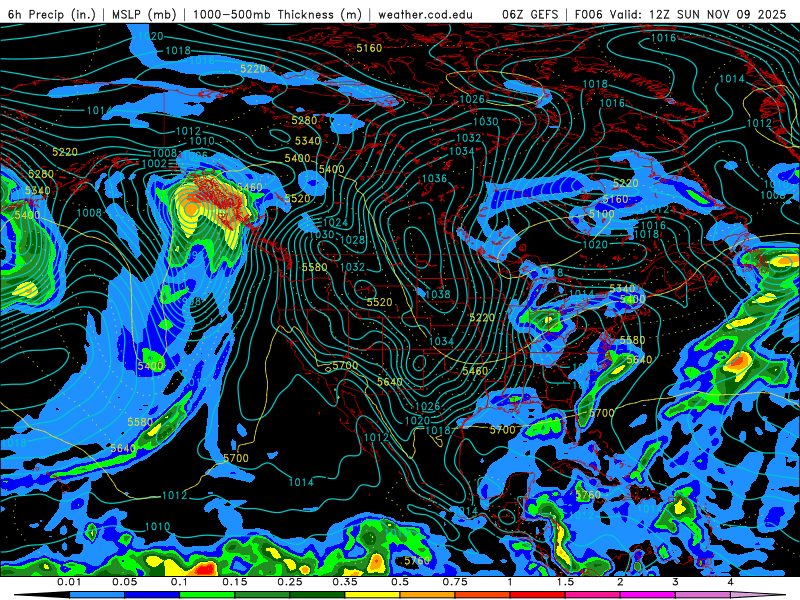Screen dimensions: 800x600
Task: Click the 1028 pressure contour label
Action: [x=353, y=240]
